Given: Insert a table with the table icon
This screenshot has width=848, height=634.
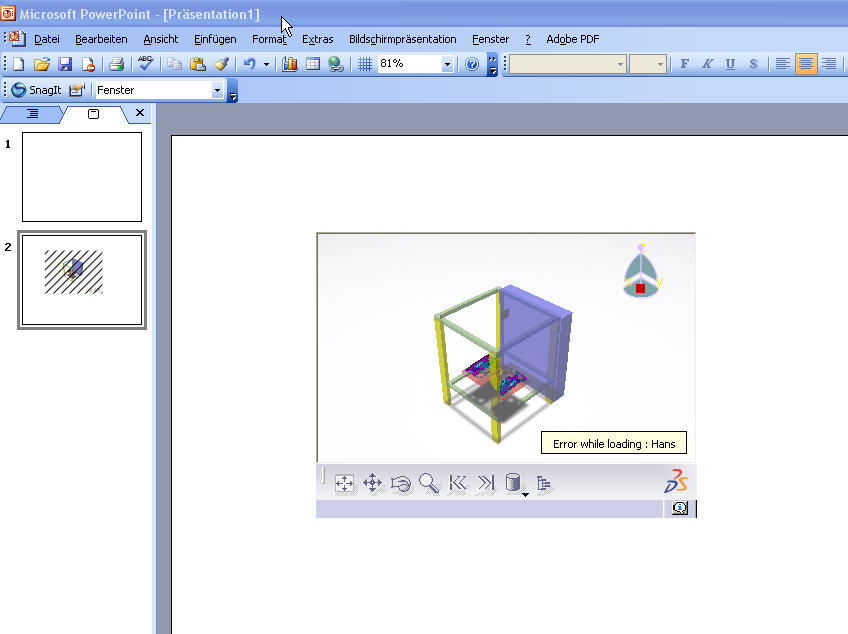Looking at the screenshot, I should pos(313,64).
